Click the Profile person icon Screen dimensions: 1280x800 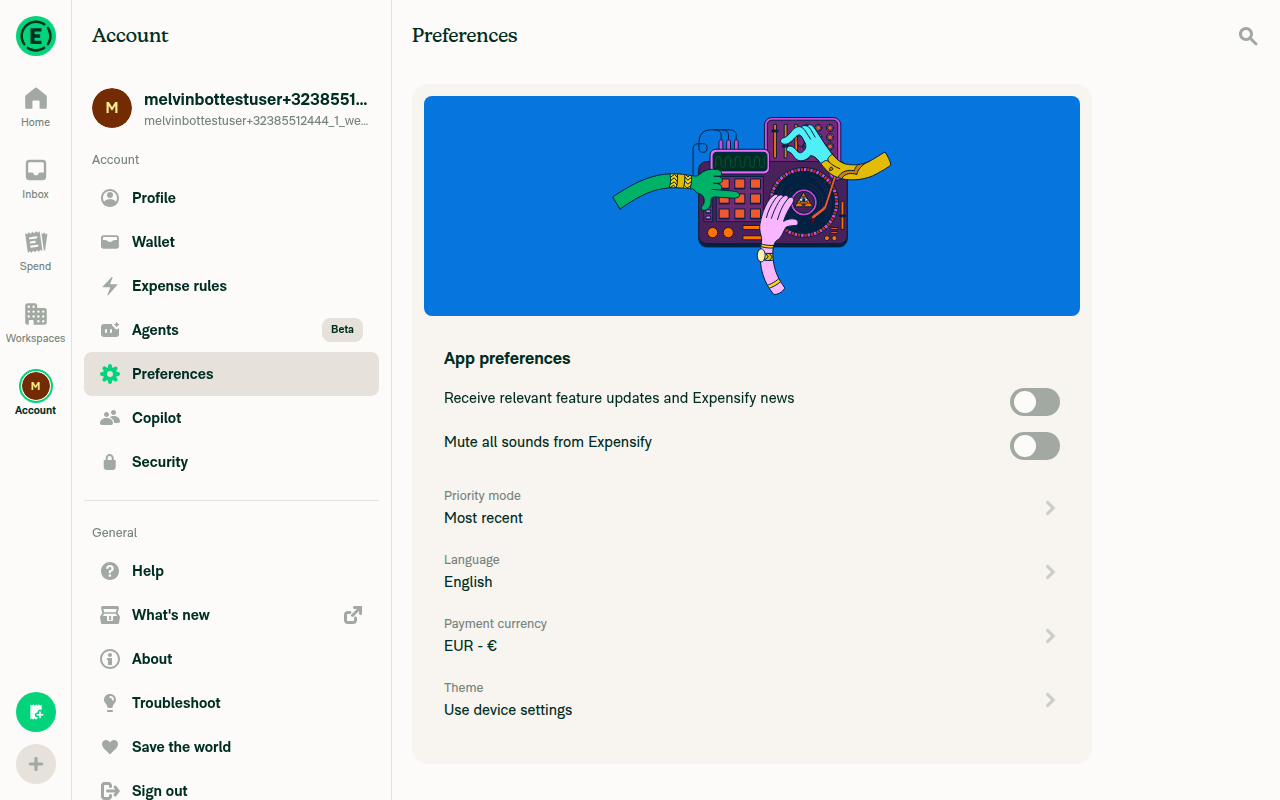click(x=110, y=198)
